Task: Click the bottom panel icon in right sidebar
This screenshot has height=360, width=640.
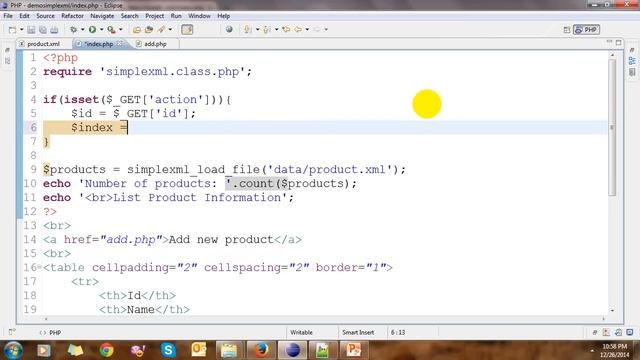Action: [x=632, y=72]
